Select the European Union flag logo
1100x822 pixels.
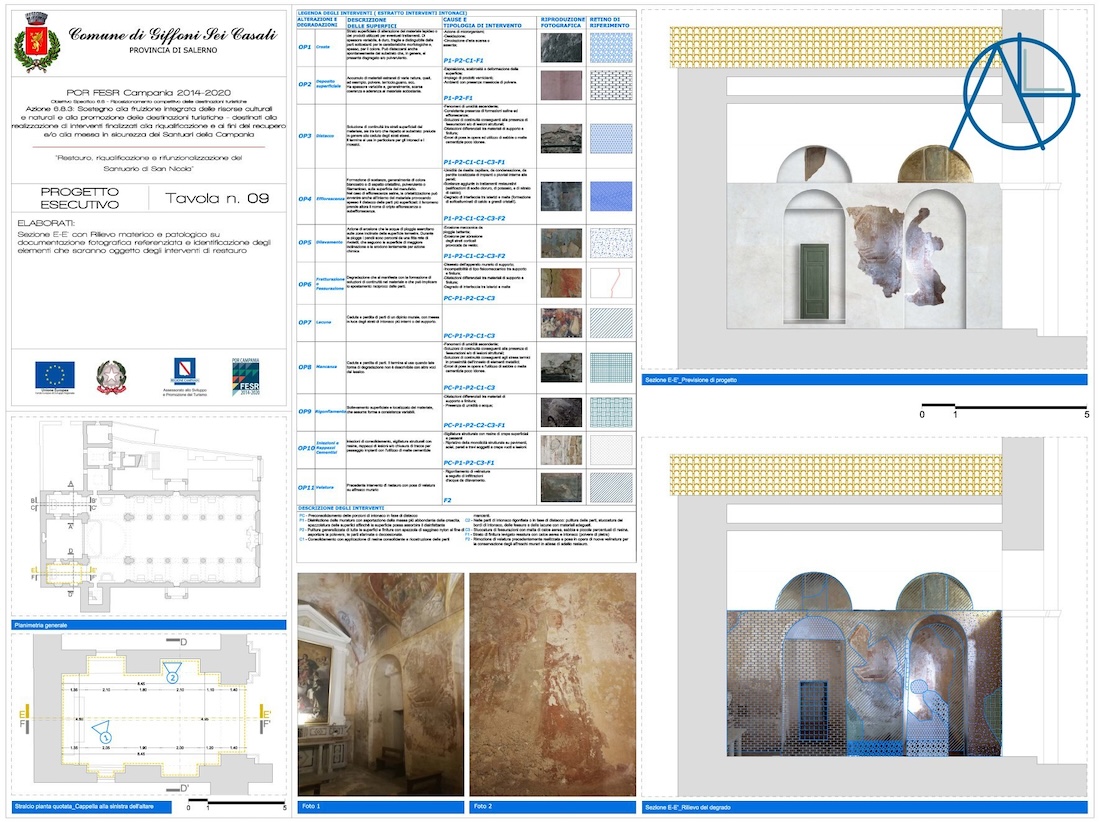pos(55,374)
